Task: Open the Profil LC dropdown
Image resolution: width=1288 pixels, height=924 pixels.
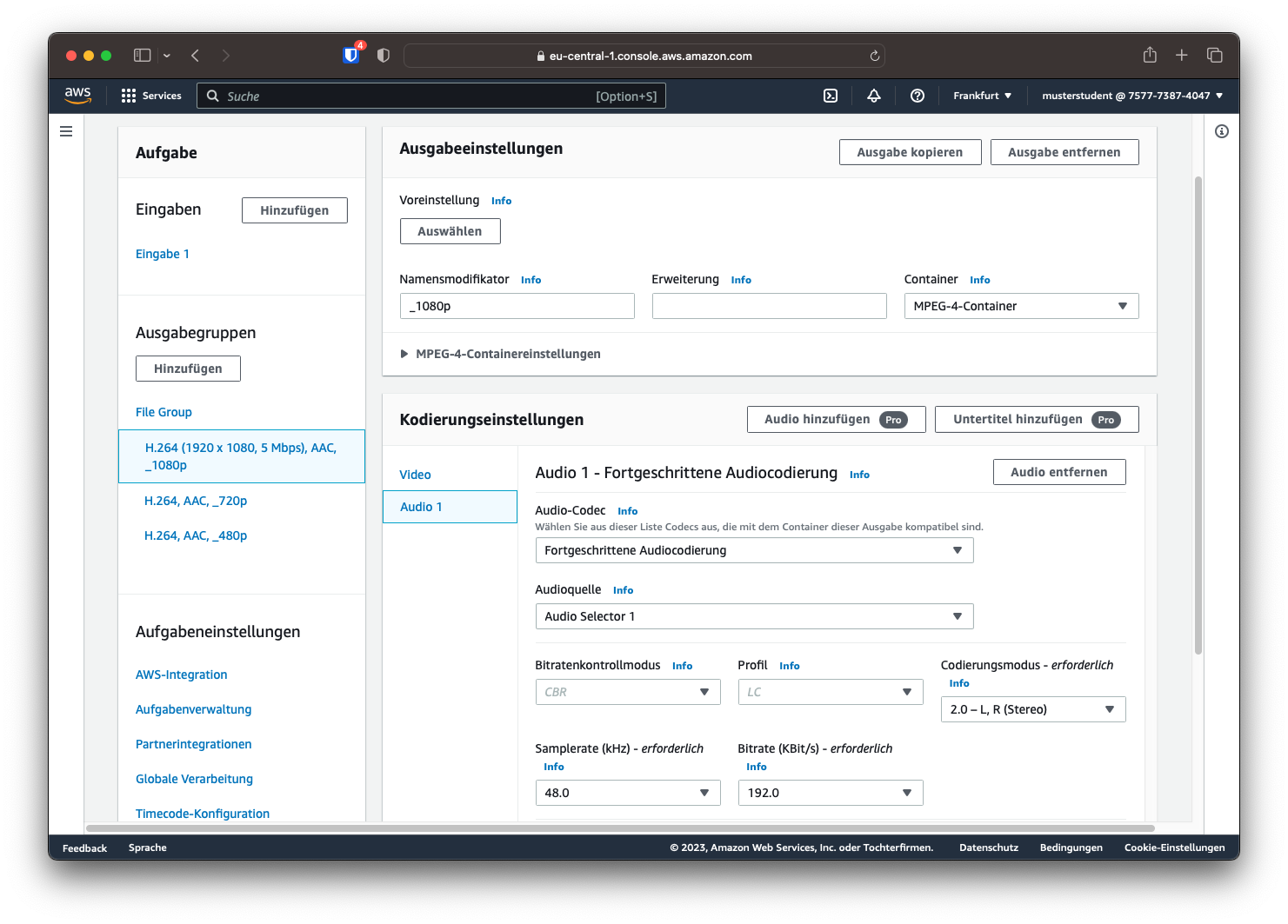Action: pyautogui.click(x=831, y=692)
